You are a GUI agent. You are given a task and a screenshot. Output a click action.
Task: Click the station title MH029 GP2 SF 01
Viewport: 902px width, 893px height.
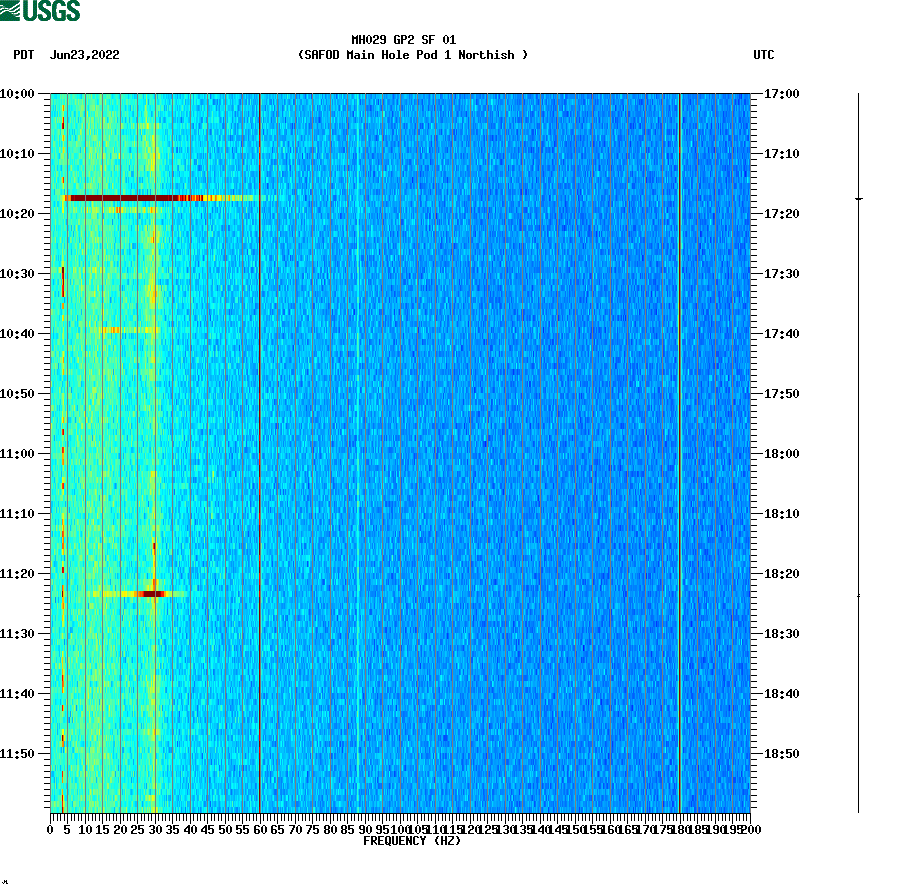(403, 42)
